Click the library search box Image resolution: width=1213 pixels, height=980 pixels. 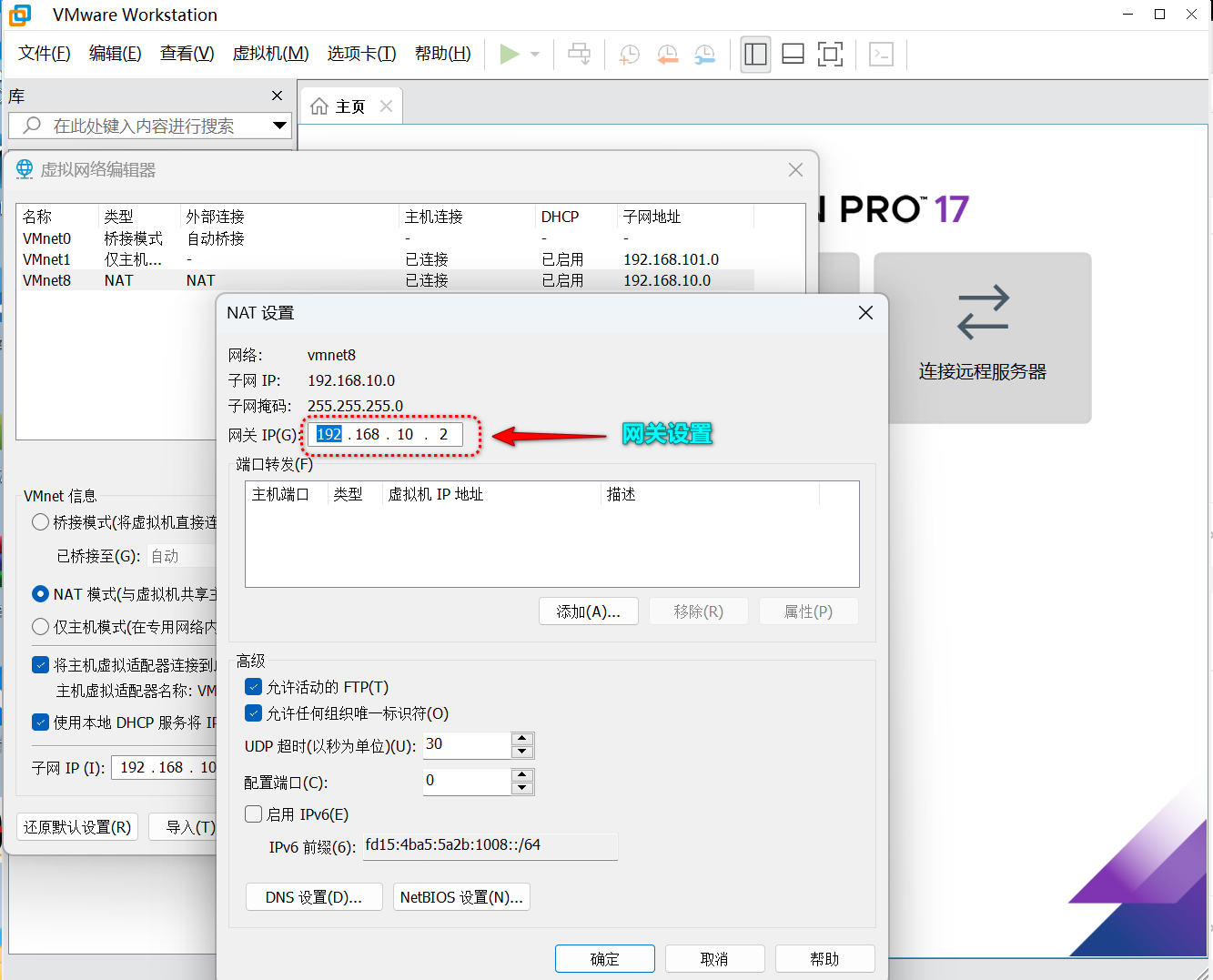coord(150,126)
